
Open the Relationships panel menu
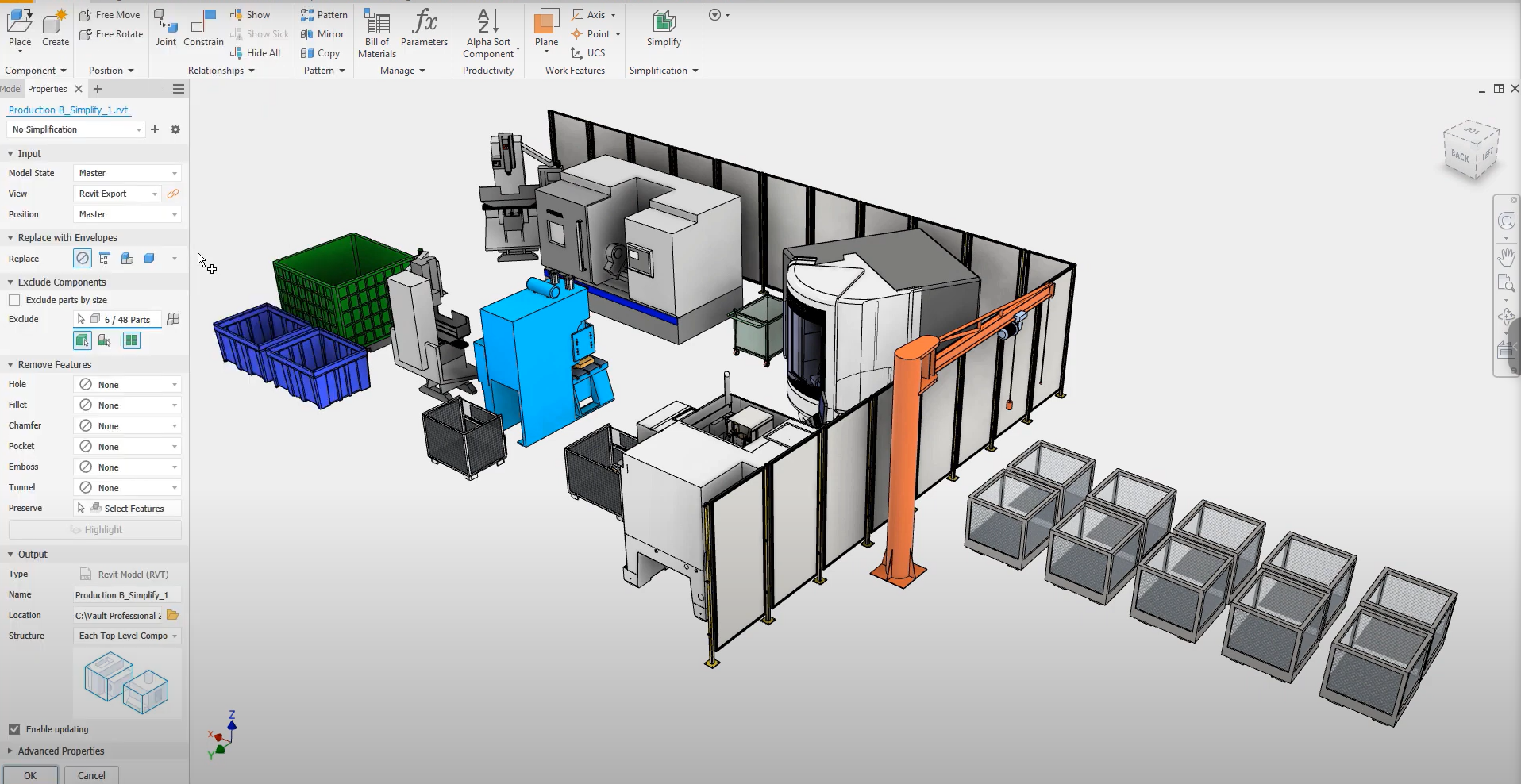(221, 71)
